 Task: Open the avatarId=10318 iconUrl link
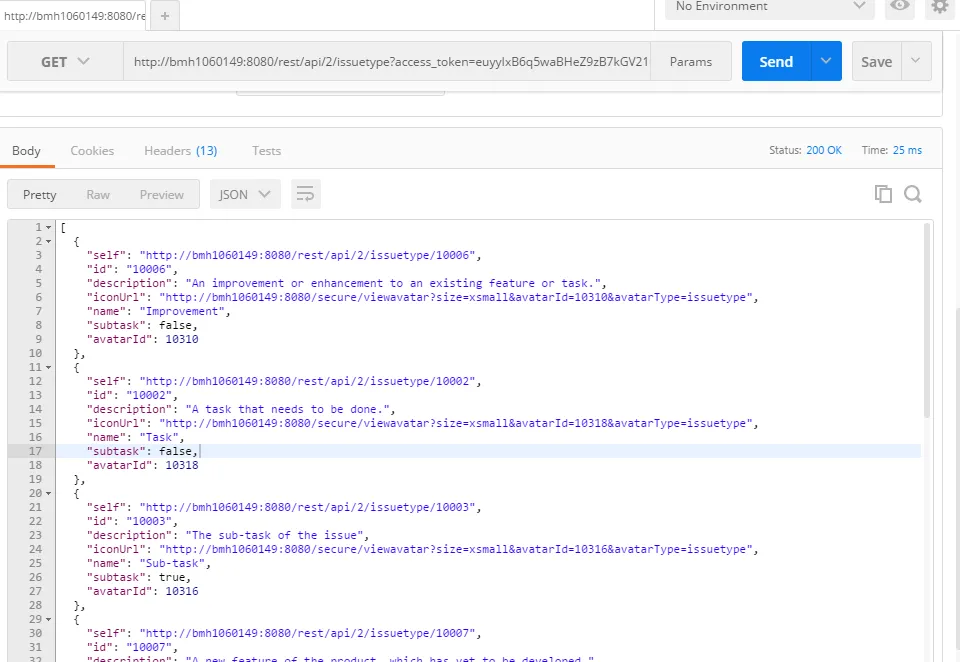pos(456,423)
